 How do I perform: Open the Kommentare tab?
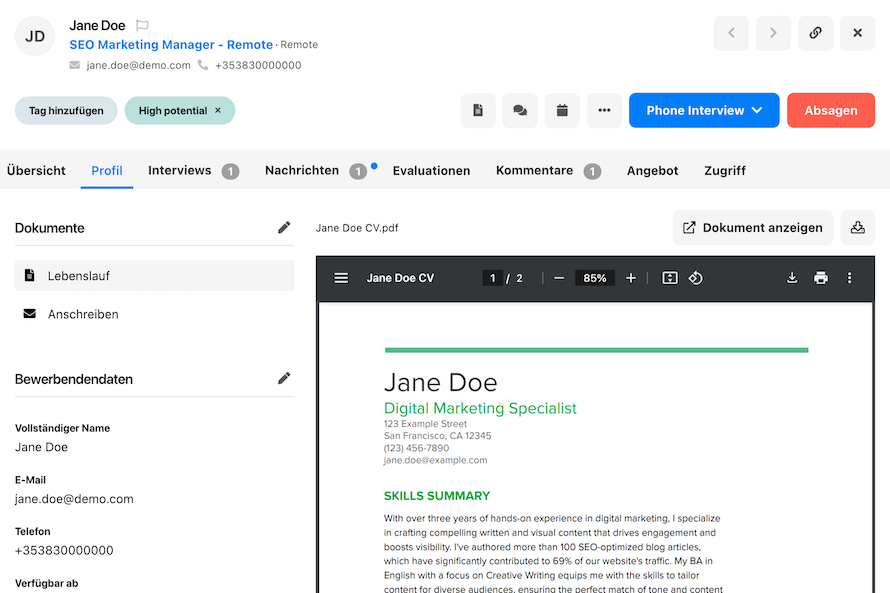tap(548, 171)
